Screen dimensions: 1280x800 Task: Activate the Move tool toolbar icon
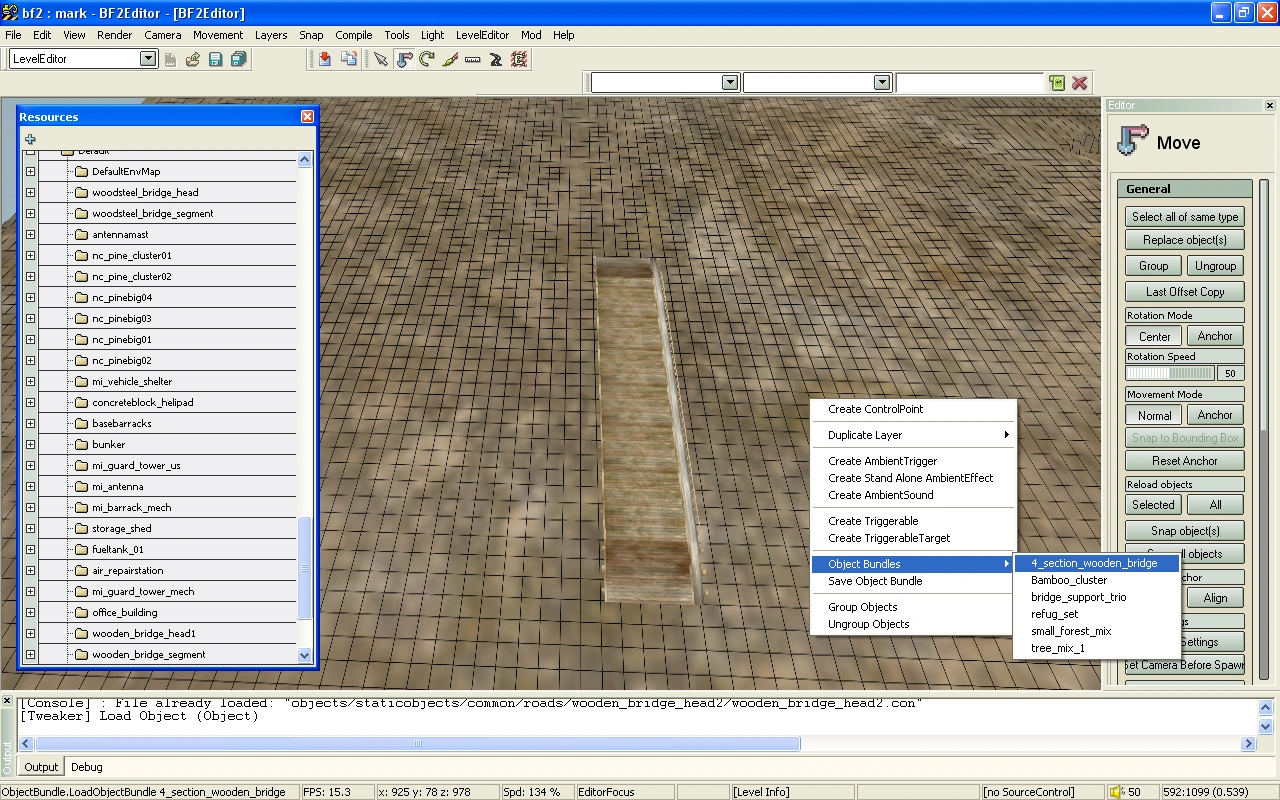point(404,59)
